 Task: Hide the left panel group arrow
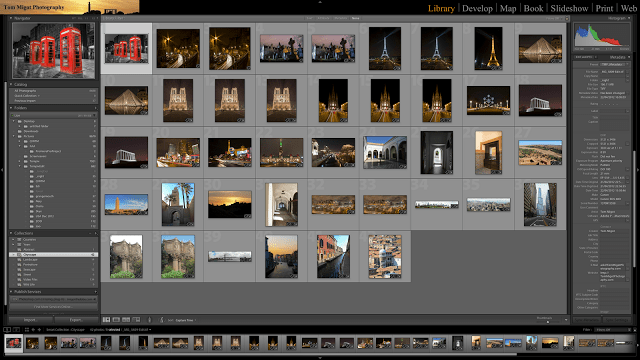click(2, 169)
